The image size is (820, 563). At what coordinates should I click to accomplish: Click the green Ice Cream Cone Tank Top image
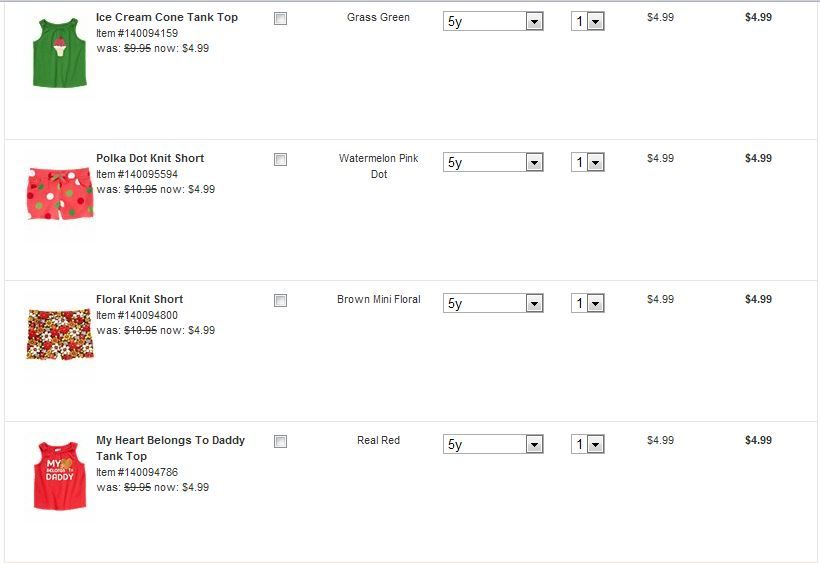(x=58, y=52)
